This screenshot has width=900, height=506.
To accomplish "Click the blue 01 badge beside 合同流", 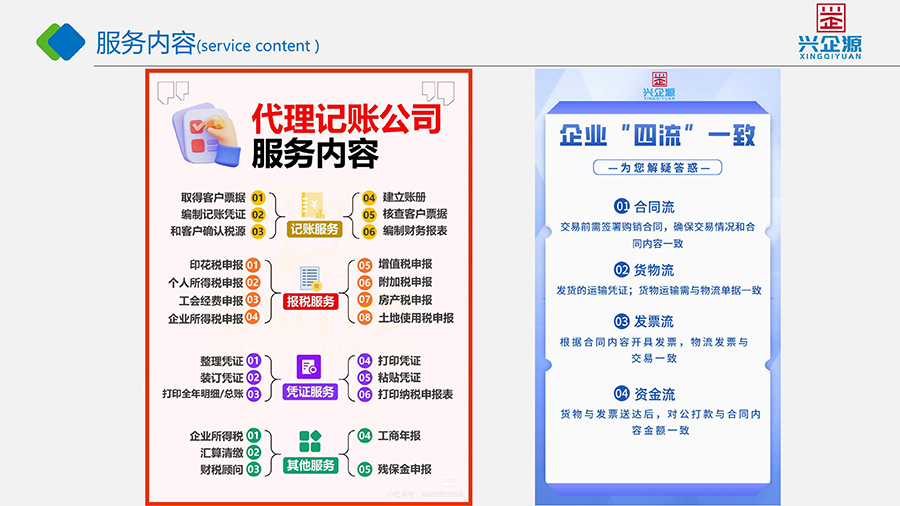I will [x=621, y=207].
